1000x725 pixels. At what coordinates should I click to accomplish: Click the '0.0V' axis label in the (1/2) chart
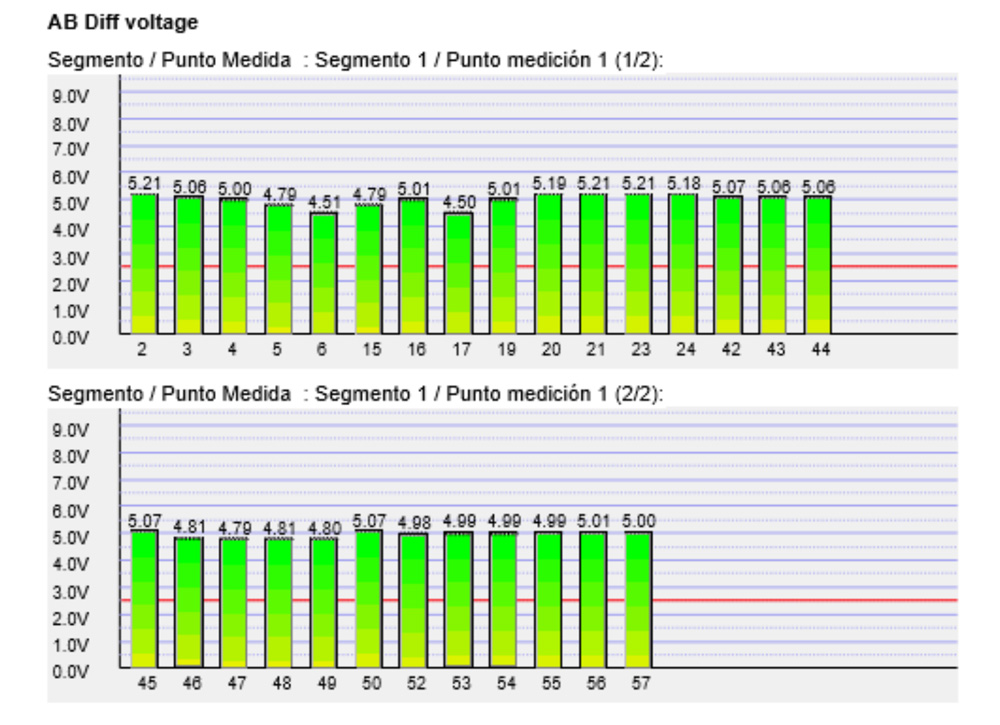click(71, 338)
